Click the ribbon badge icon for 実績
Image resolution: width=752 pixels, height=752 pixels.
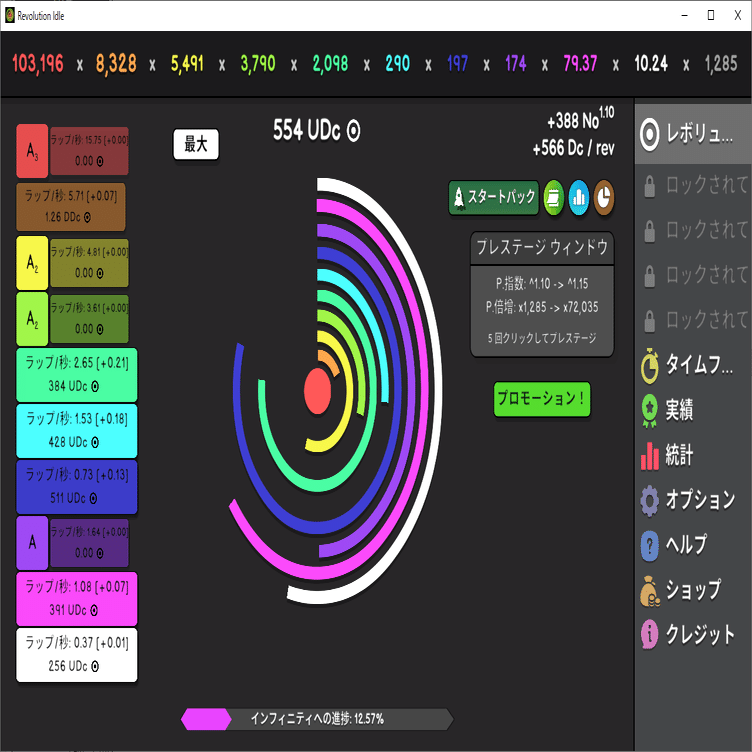pyautogui.click(x=649, y=411)
